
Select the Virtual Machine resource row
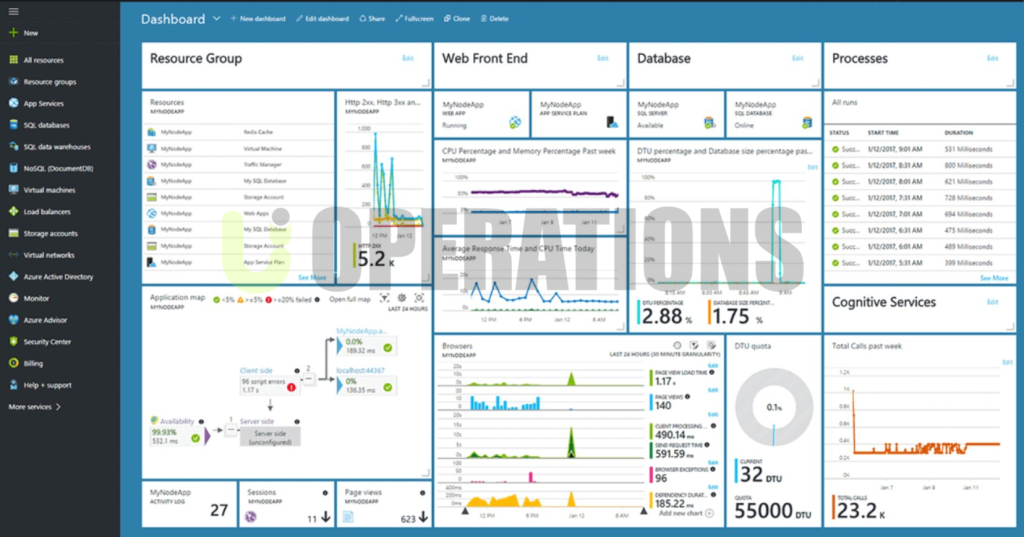coord(238,148)
